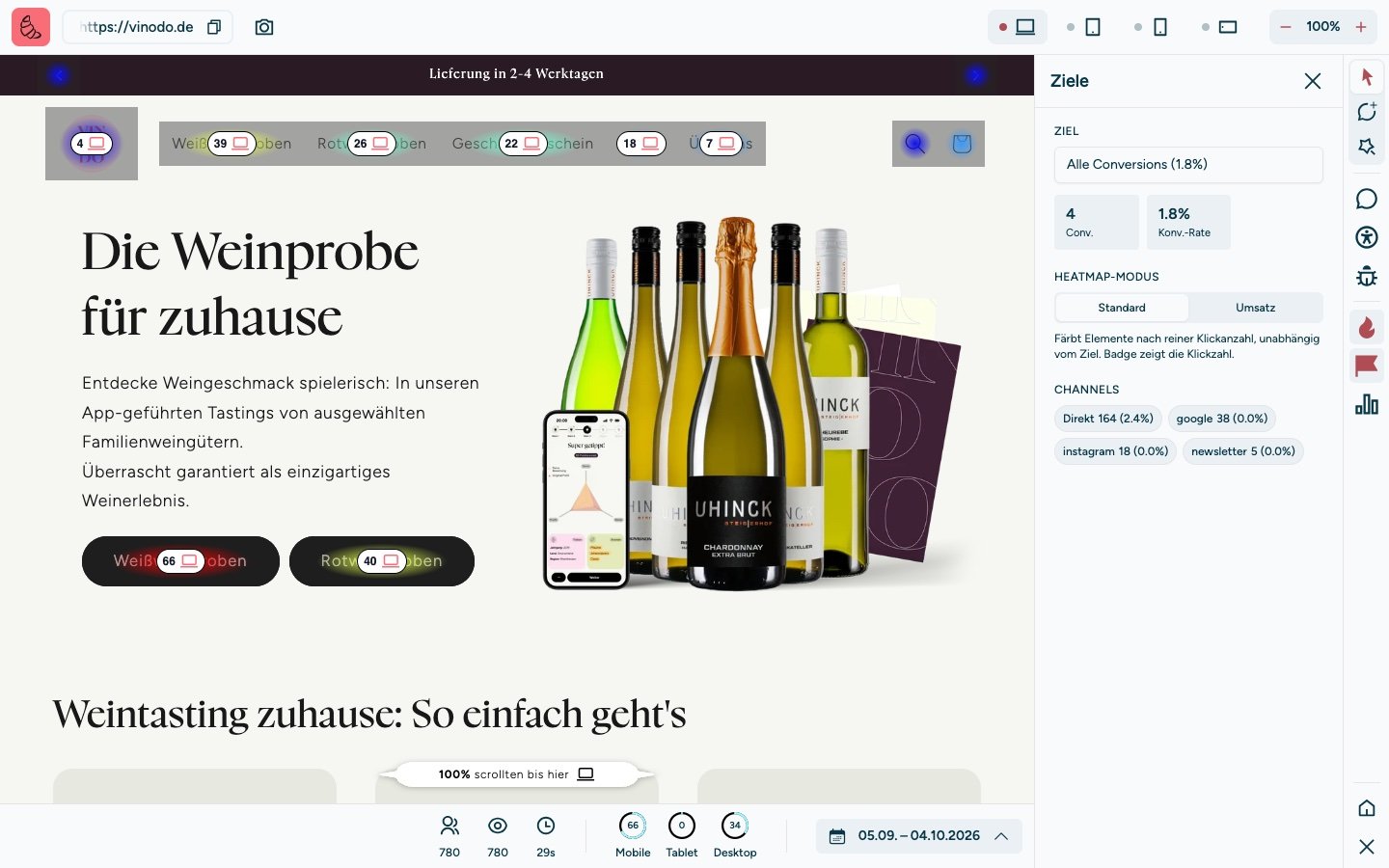The image size is (1389, 868).
Task: Copy the URL with the copy icon
Action: click(214, 27)
